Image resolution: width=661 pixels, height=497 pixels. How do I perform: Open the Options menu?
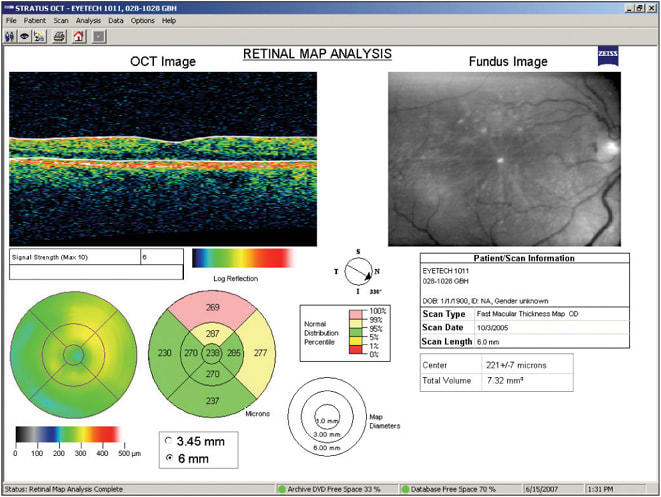pos(142,20)
